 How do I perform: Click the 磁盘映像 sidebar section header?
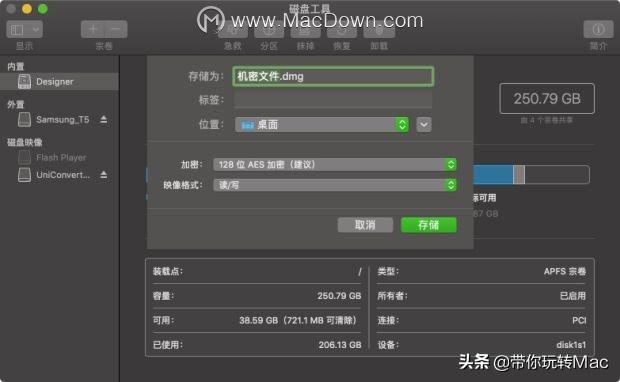coord(25,142)
